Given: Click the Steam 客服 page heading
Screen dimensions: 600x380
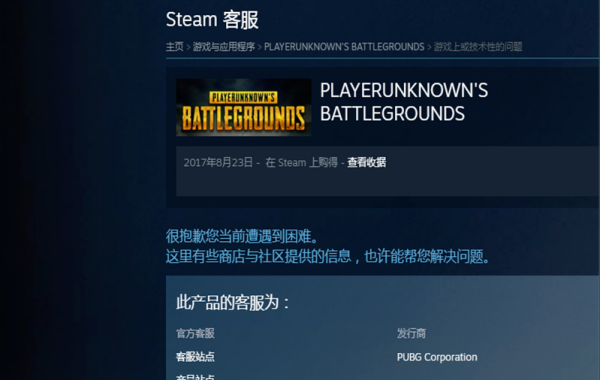Looking at the screenshot, I should 212,20.
